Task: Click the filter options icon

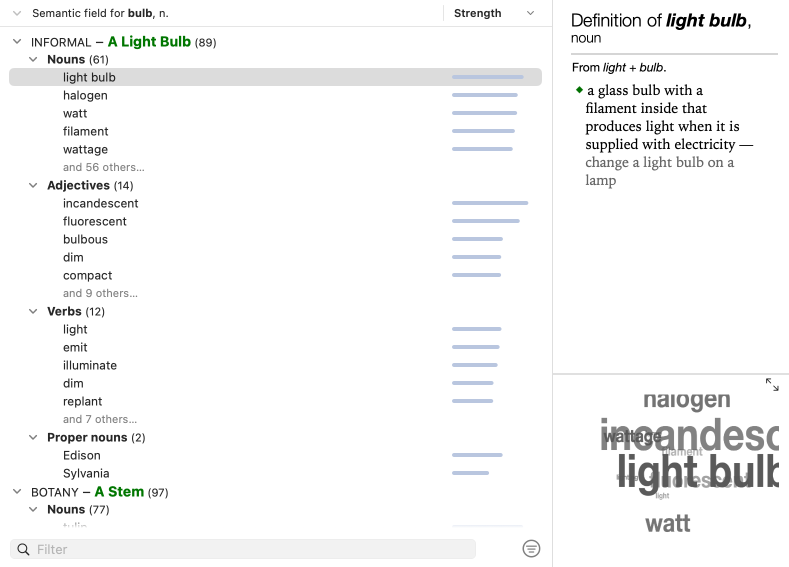Action: (x=531, y=549)
